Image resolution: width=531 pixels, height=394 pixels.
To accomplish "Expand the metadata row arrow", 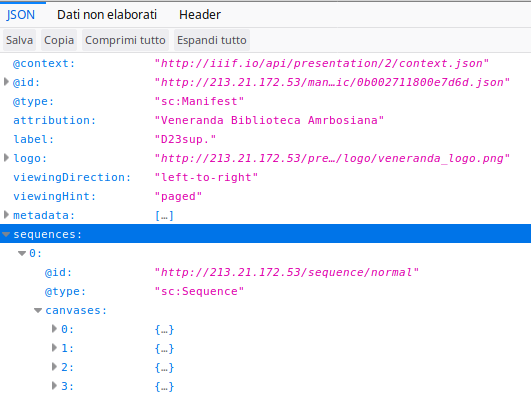I will [6, 214].
